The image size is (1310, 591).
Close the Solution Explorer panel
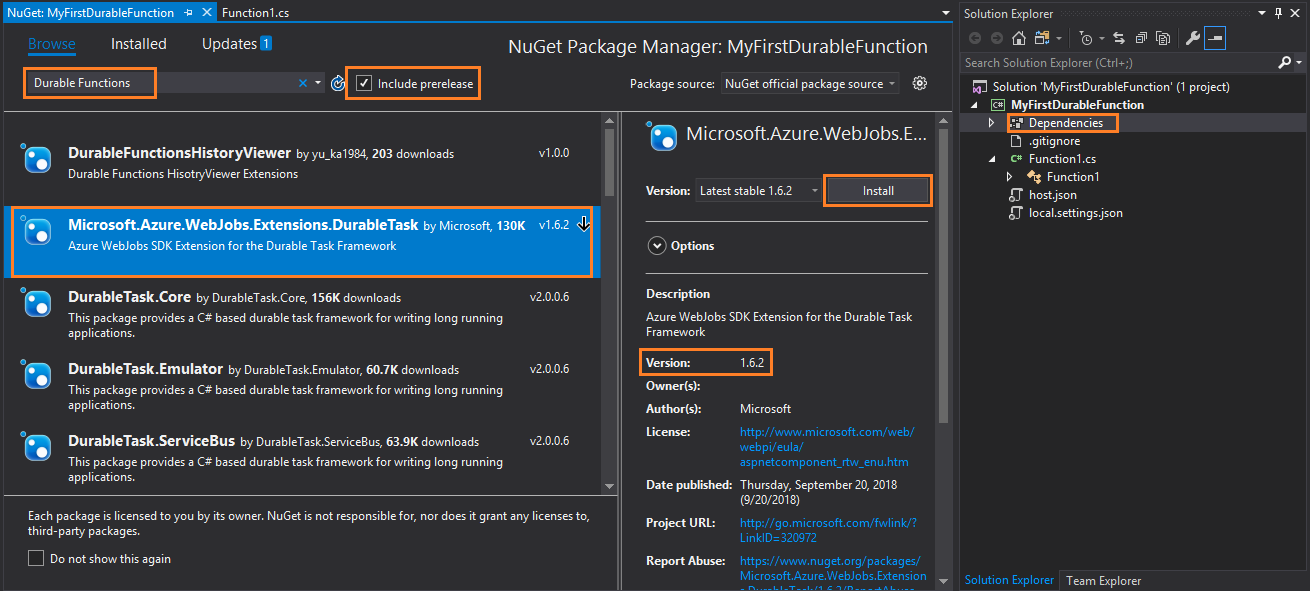[1296, 13]
